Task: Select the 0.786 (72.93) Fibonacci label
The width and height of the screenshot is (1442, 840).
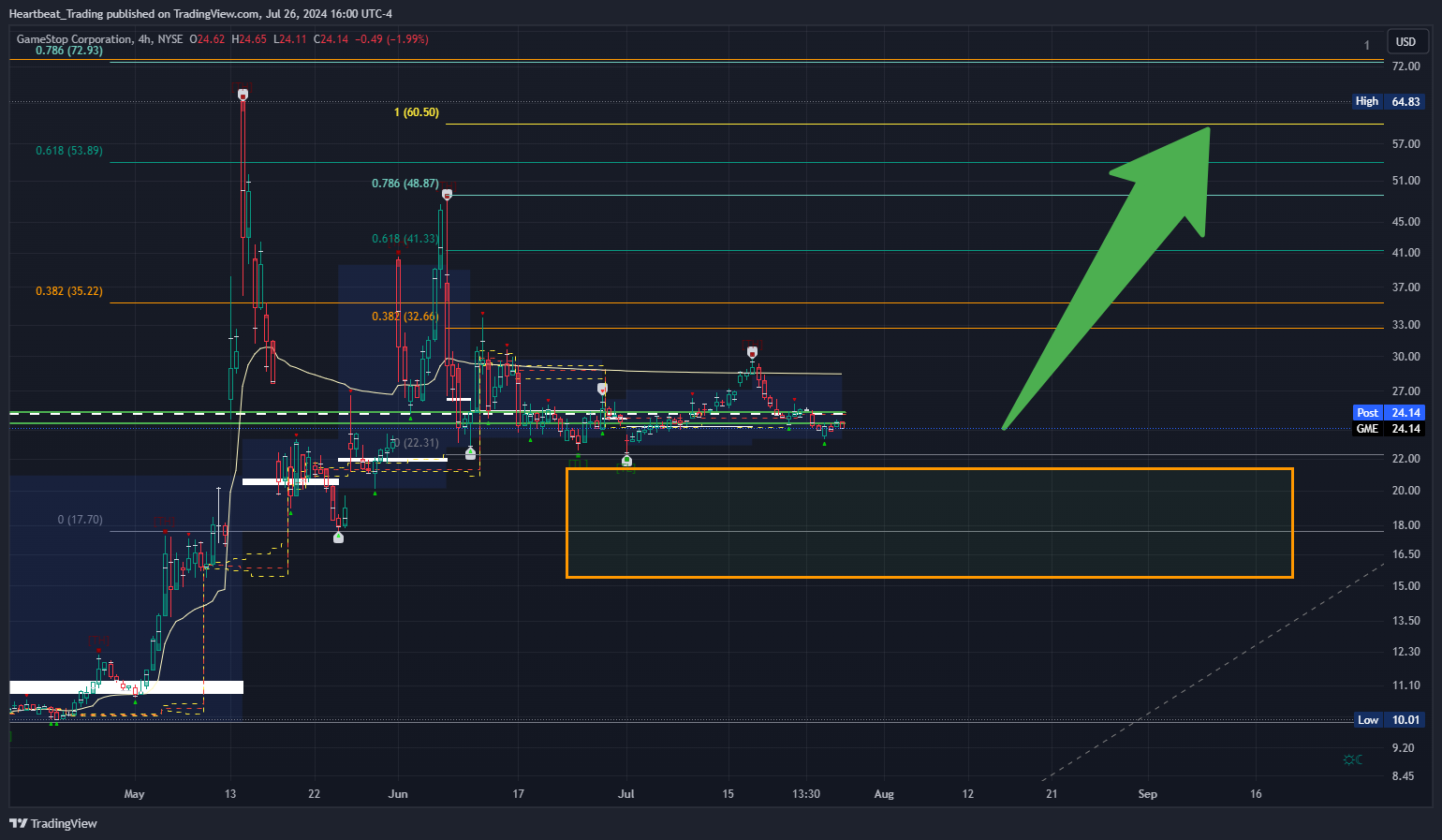Action: 69,51
